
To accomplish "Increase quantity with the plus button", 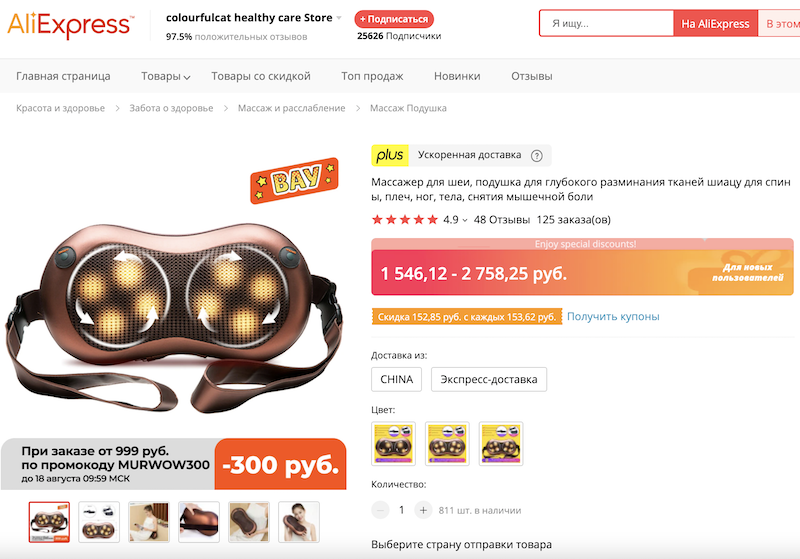I will tap(423, 510).
